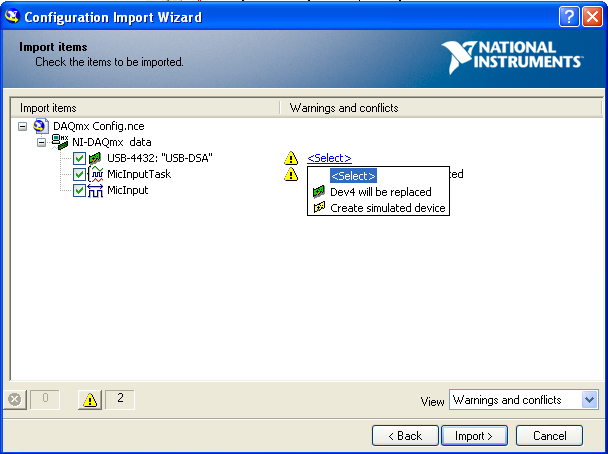Go to previous step with Back button
608x454 pixels.
[405, 436]
